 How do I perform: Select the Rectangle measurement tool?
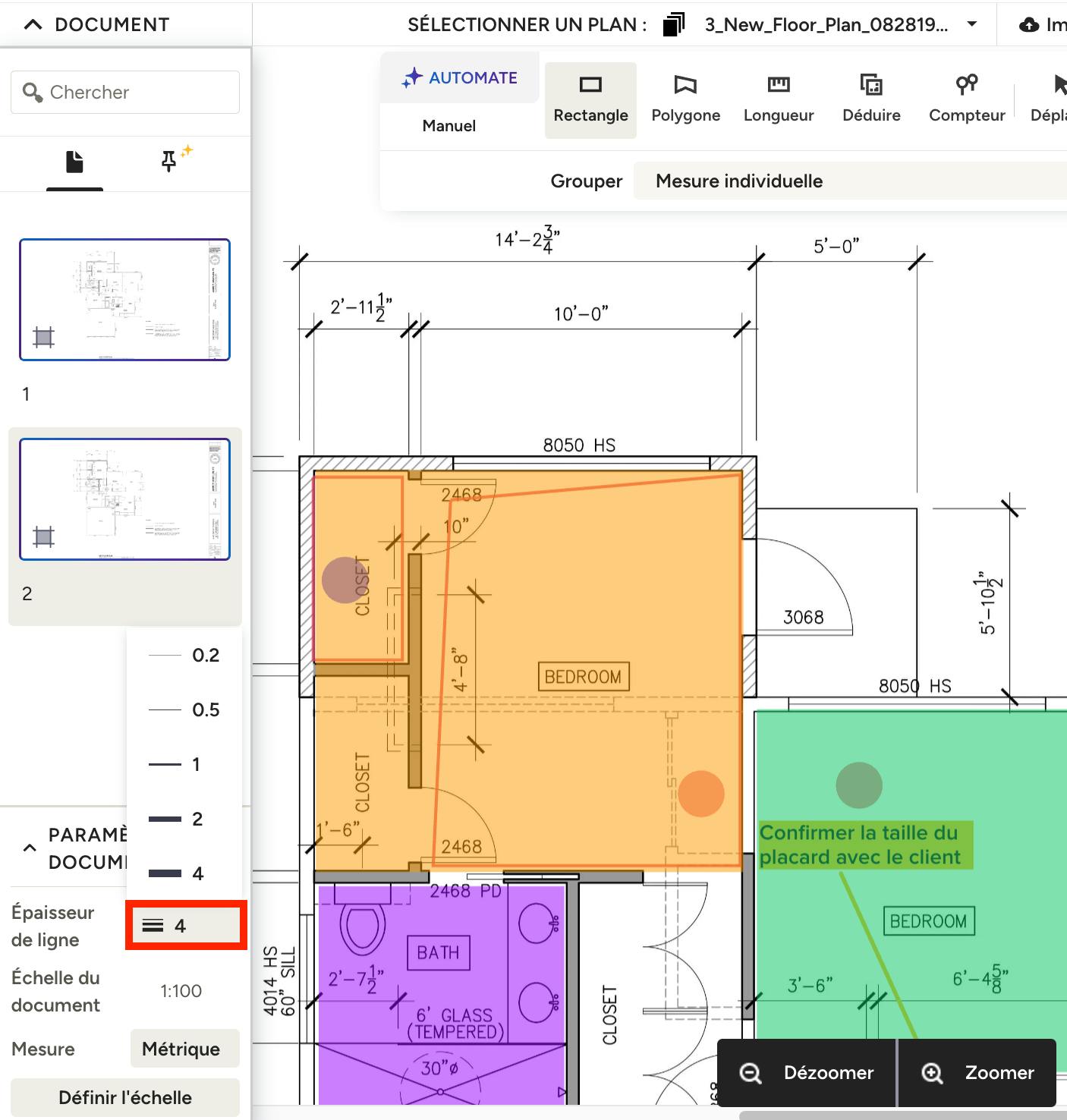point(590,99)
